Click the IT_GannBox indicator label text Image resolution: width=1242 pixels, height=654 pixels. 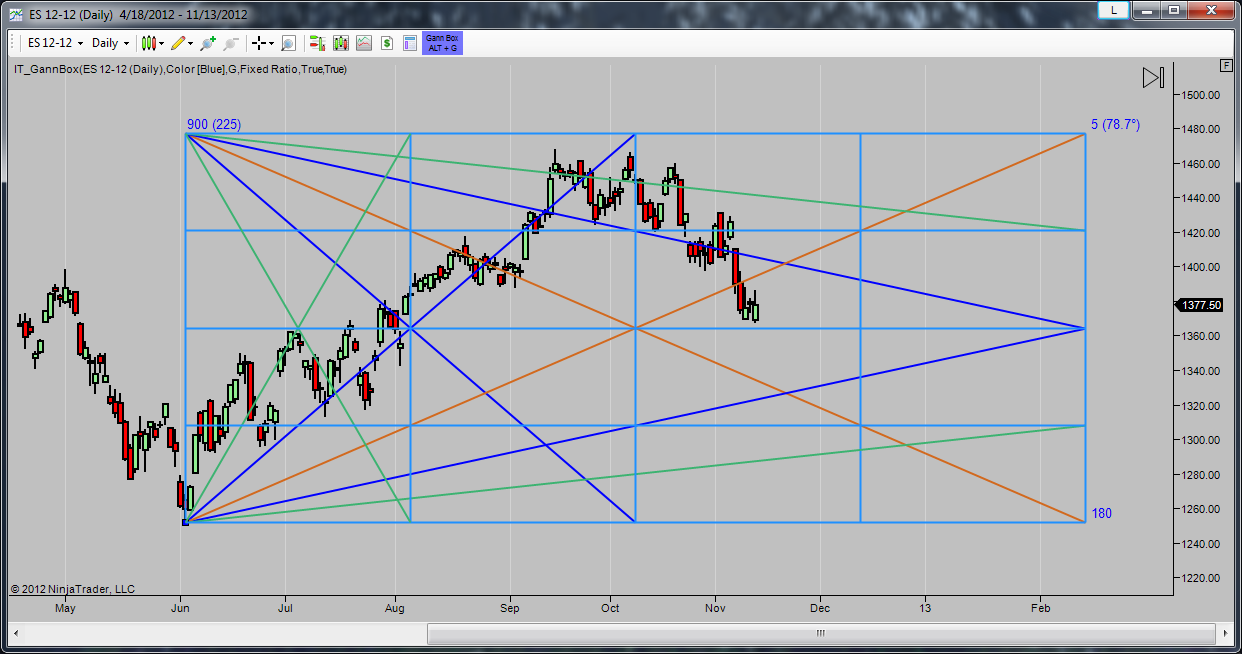click(x=180, y=69)
